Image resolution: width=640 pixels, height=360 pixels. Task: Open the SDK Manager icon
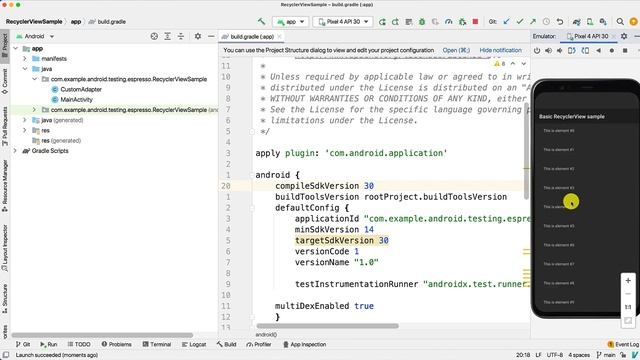pyautogui.click(x=603, y=22)
